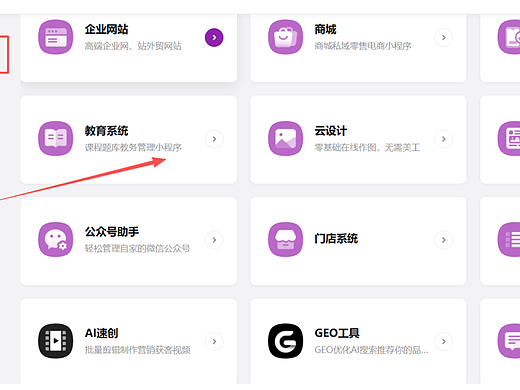520x390 pixels.
Task: Click the AI速创 arrow button
Action: click(214, 341)
